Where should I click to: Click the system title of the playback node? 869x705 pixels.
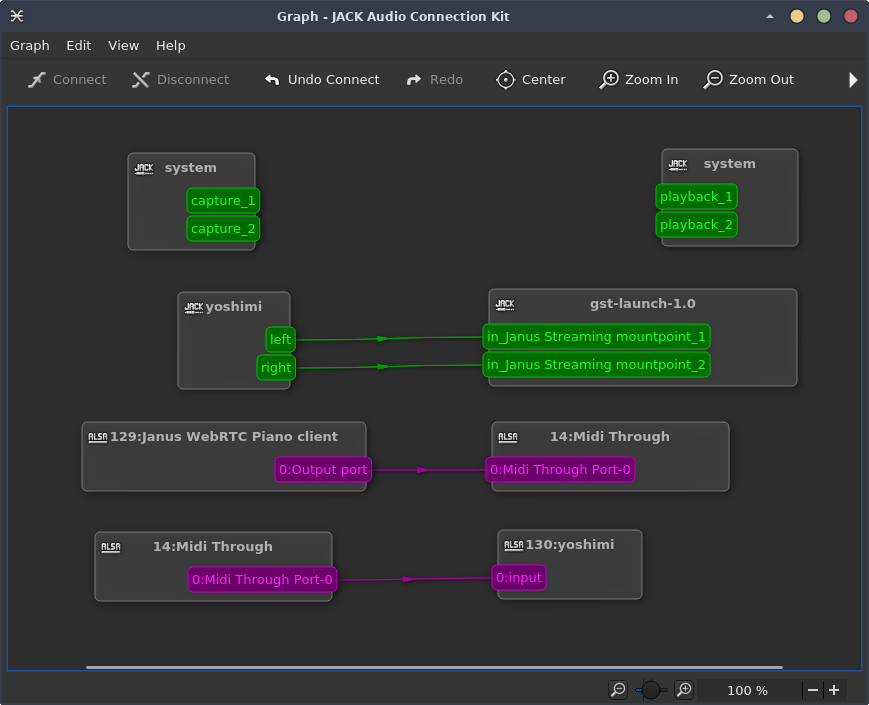coord(729,164)
